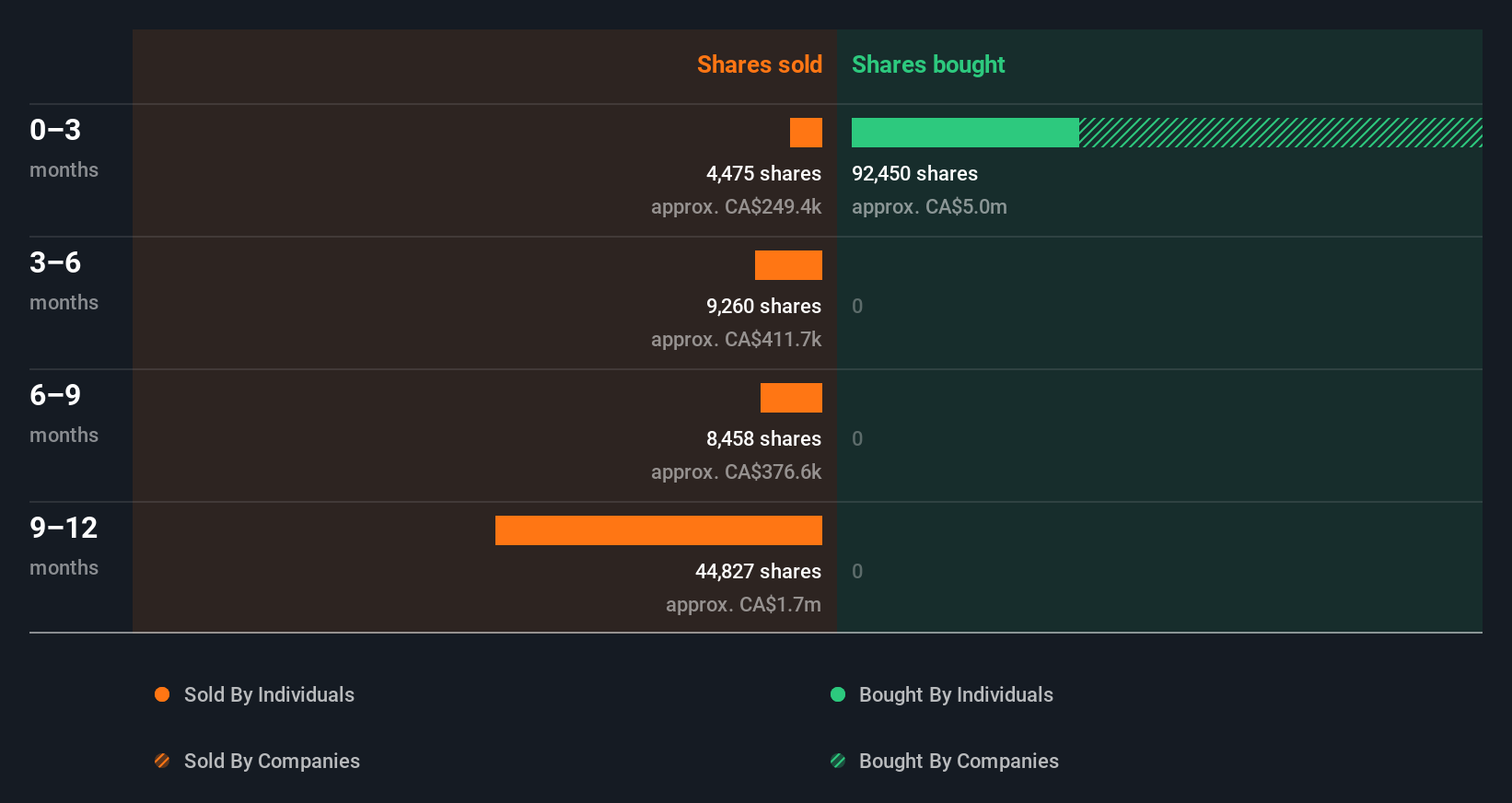Viewport: 1512px width, 803px height.
Task: Click the green Bought By Individuals legend dot
Action: pyautogui.click(x=838, y=694)
